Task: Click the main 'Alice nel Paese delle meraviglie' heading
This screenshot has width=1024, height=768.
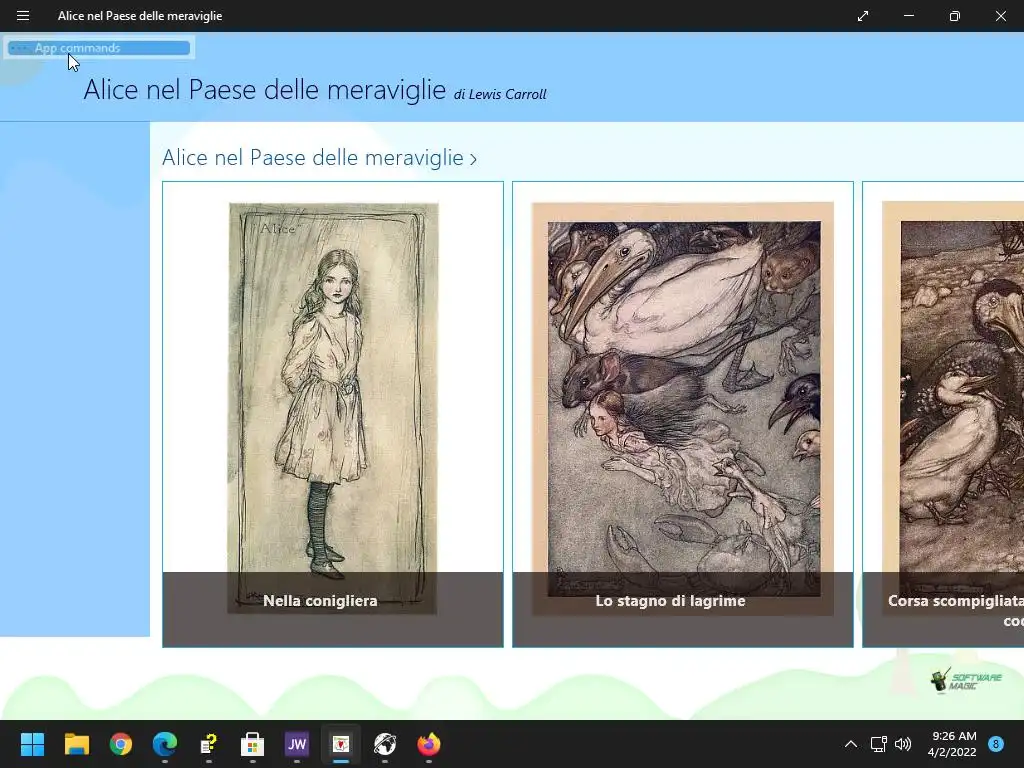Action: [x=264, y=89]
